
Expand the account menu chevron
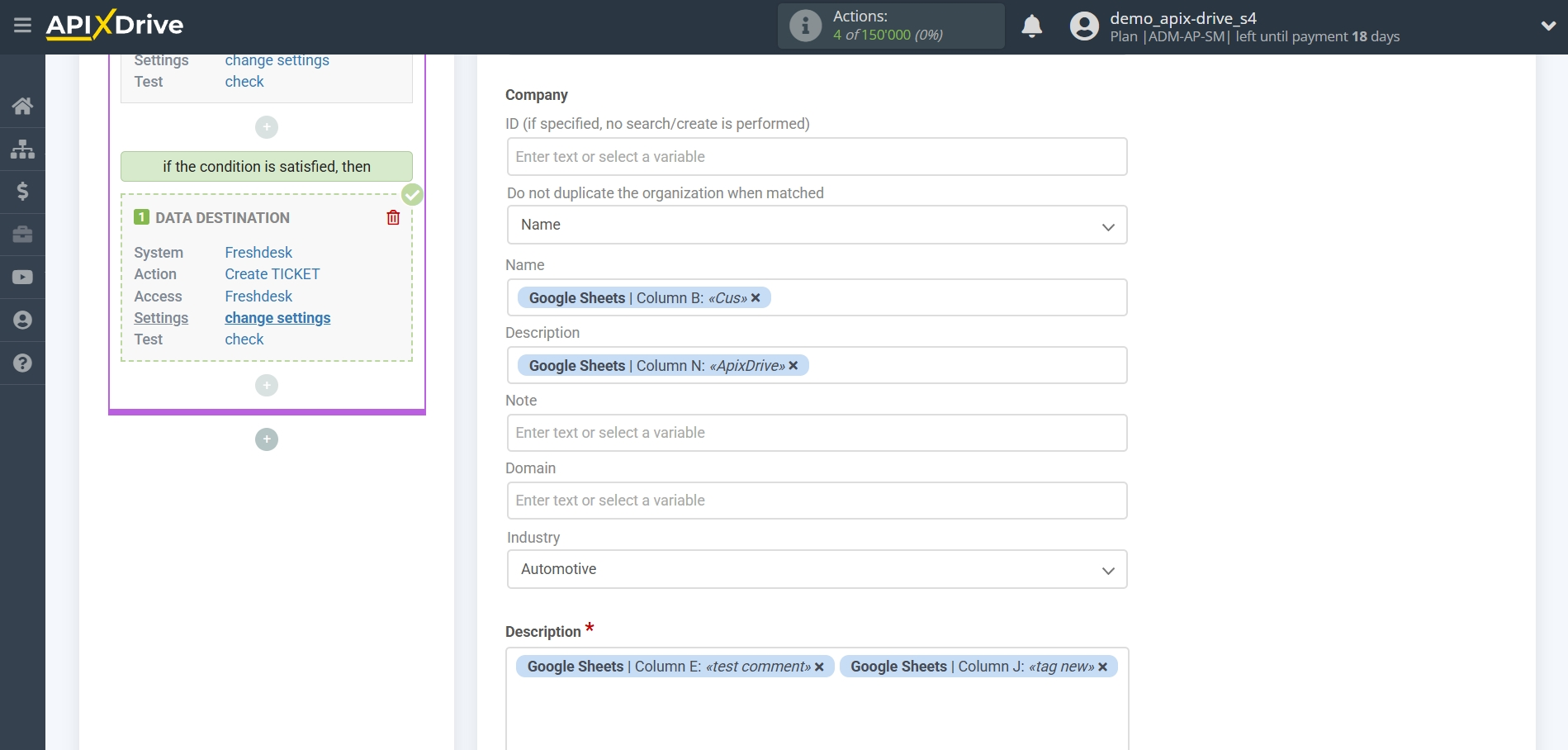[x=1548, y=26]
